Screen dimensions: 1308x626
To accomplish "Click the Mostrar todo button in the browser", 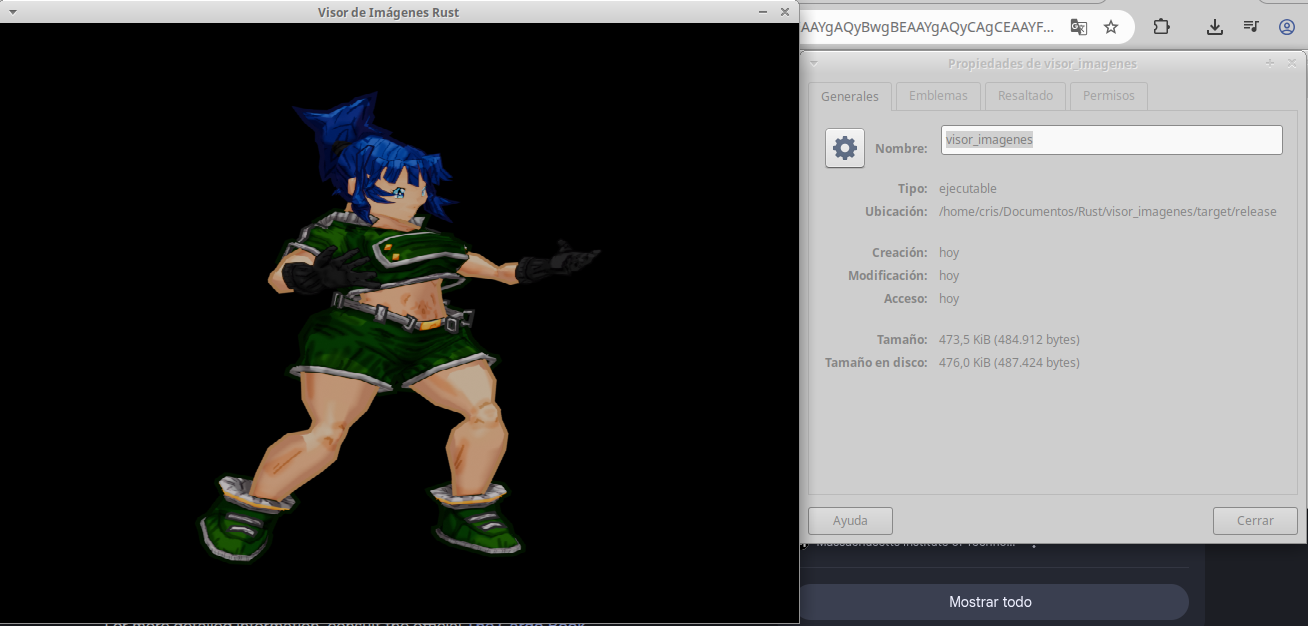I will (990, 602).
